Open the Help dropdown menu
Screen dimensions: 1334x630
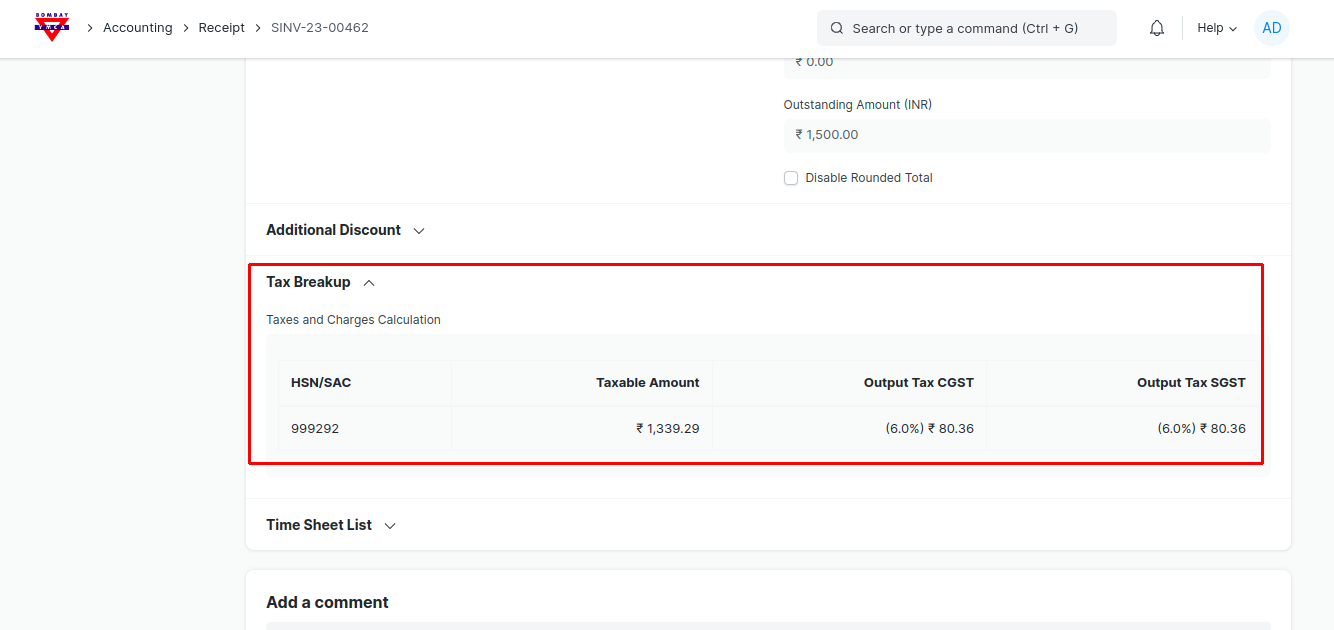point(1216,28)
